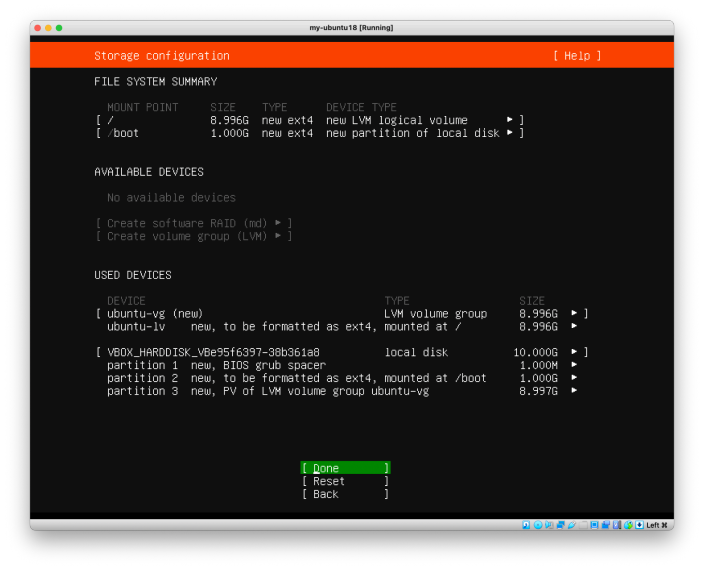Go Back to the previous installer screen
703x568 pixels.
click(x=345, y=494)
